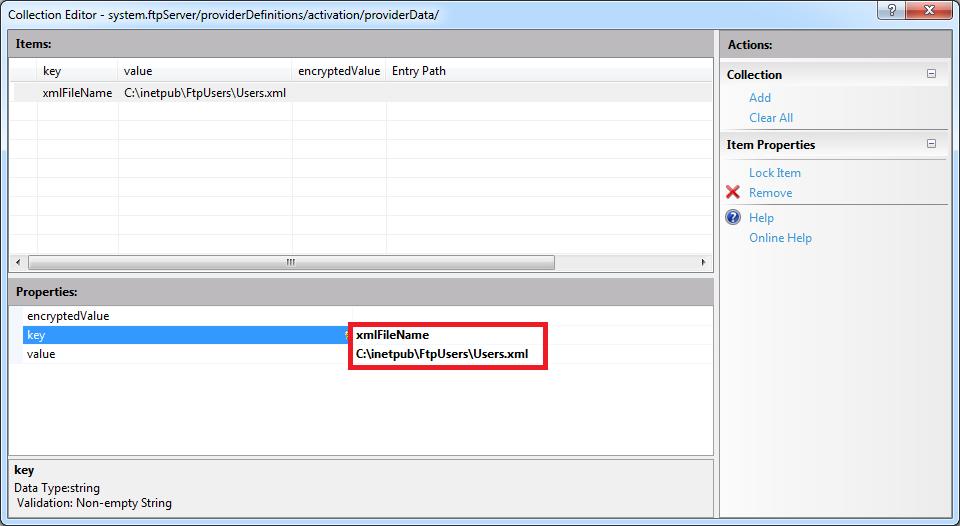The width and height of the screenshot is (960, 526).
Task: Collapse the Collection section
Action: (931, 74)
